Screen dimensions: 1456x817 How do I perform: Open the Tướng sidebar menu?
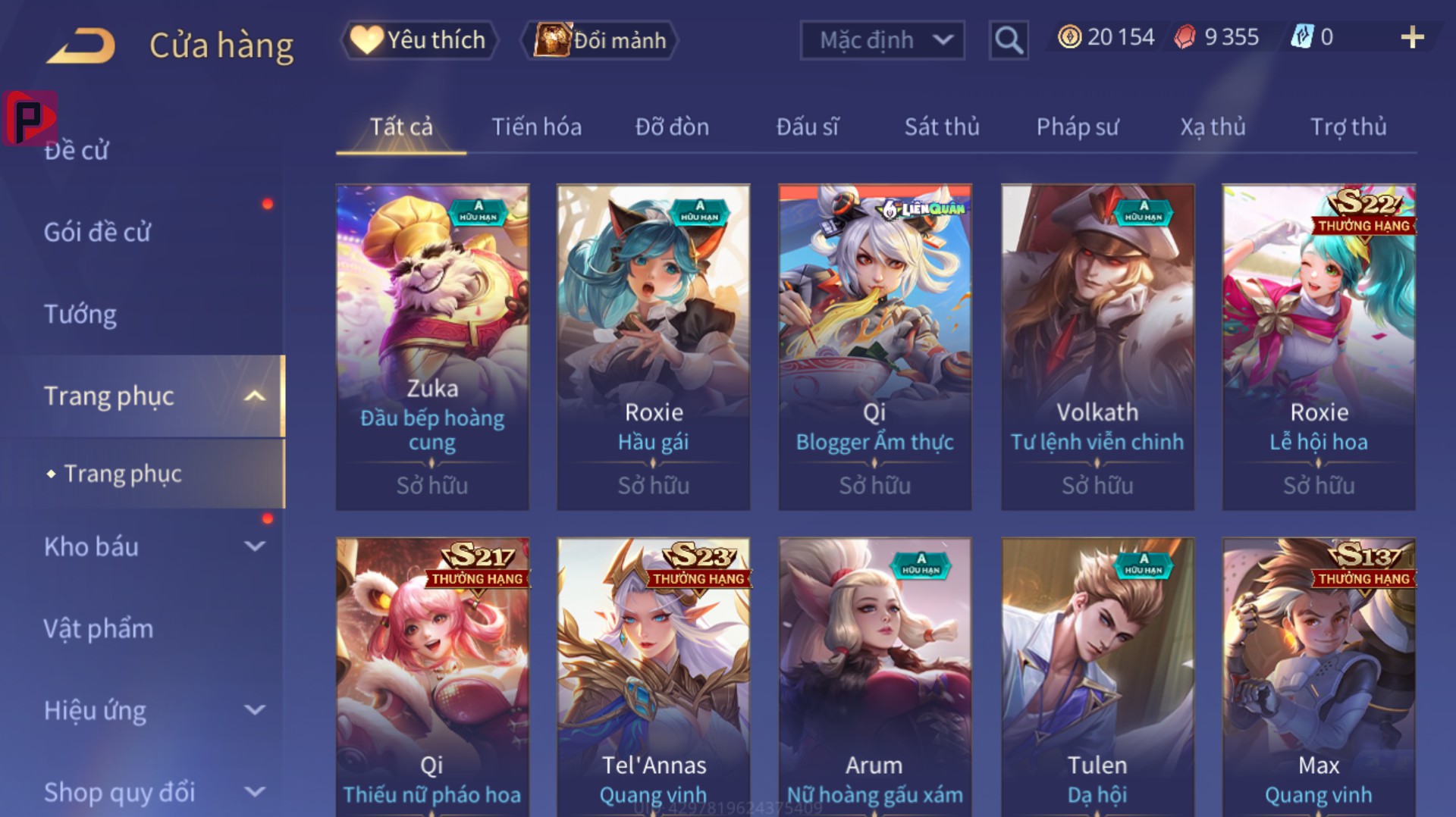(80, 314)
